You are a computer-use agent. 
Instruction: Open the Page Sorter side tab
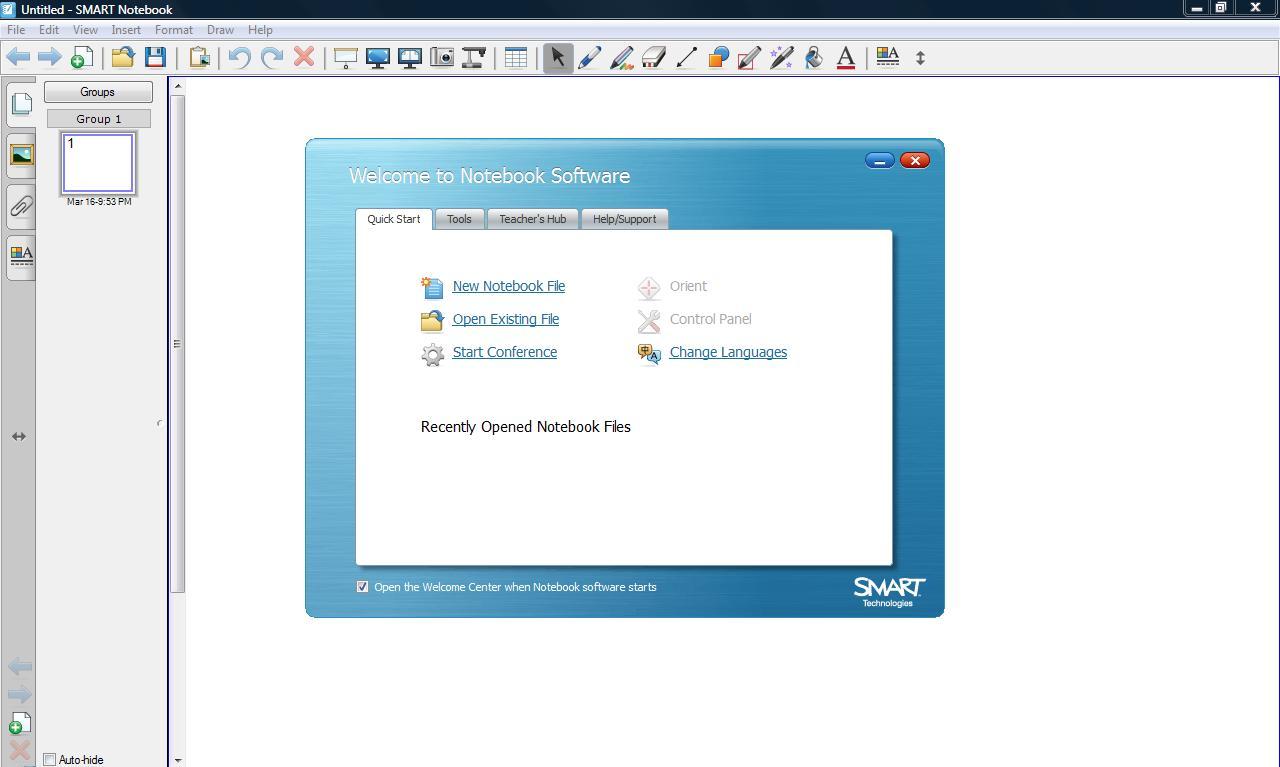(21, 103)
